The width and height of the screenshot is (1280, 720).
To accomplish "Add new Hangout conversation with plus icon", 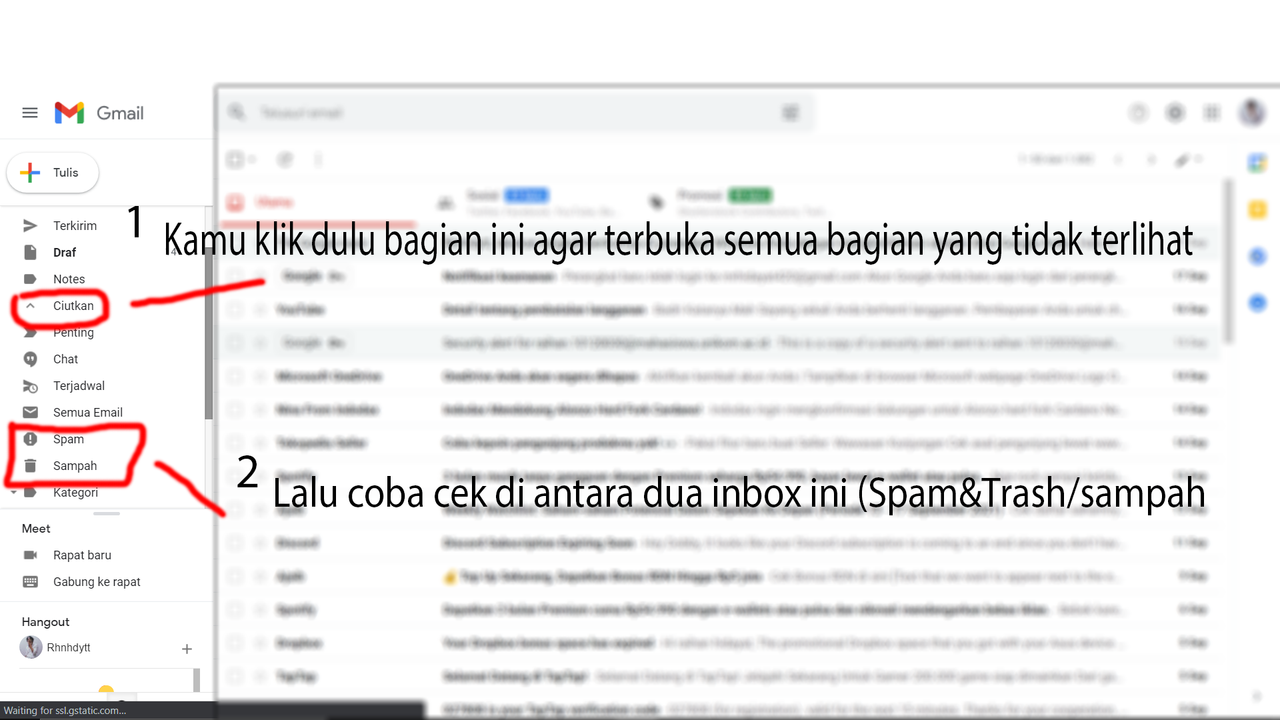I will (x=186, y=649).
